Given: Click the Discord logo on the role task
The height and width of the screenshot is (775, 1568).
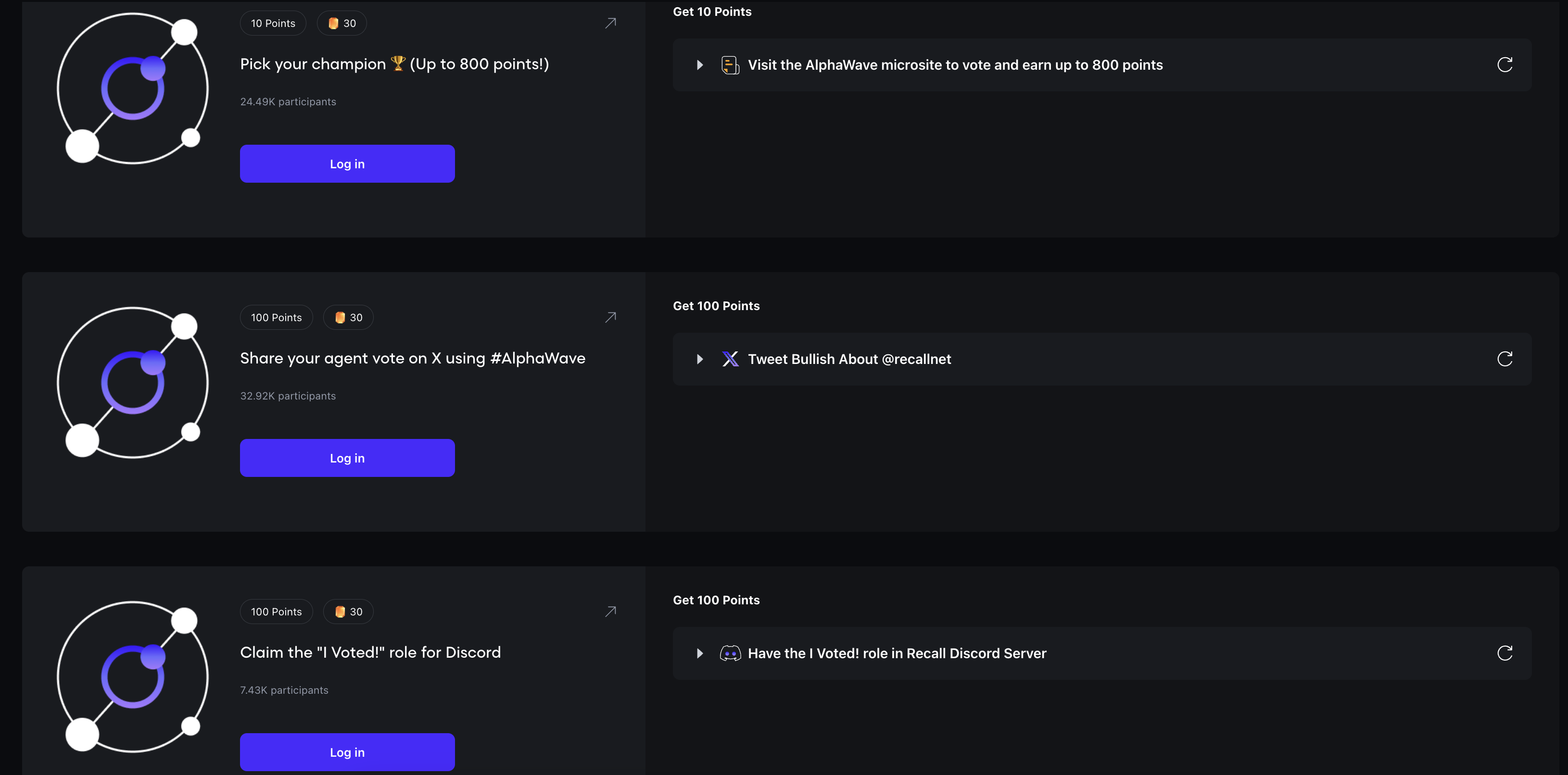Looking at the screenshot, I should click(731, 653).
